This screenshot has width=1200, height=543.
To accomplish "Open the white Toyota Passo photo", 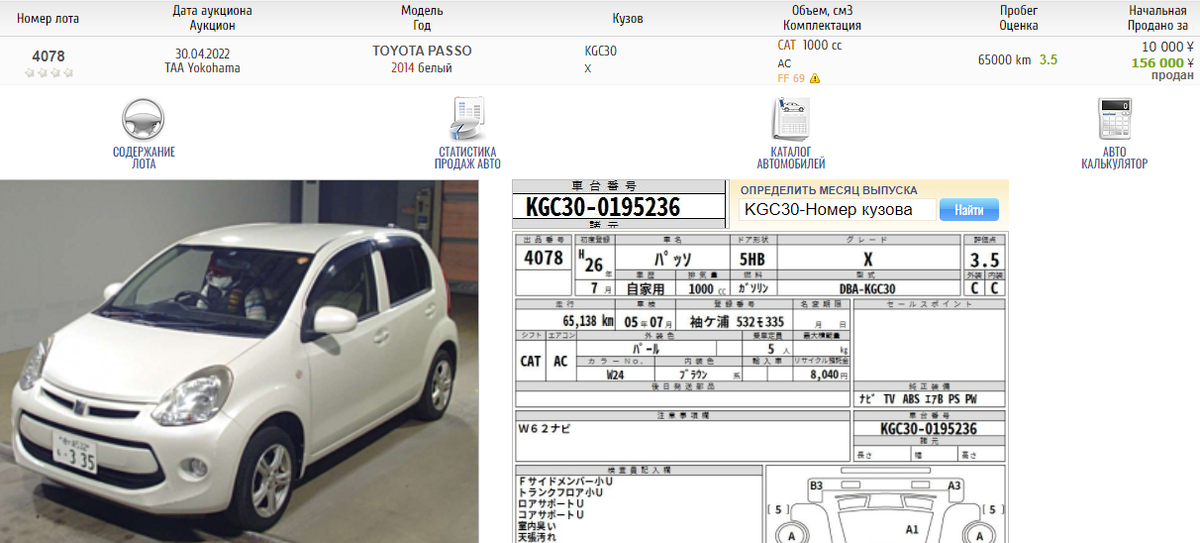I will (x=239, y=361).
